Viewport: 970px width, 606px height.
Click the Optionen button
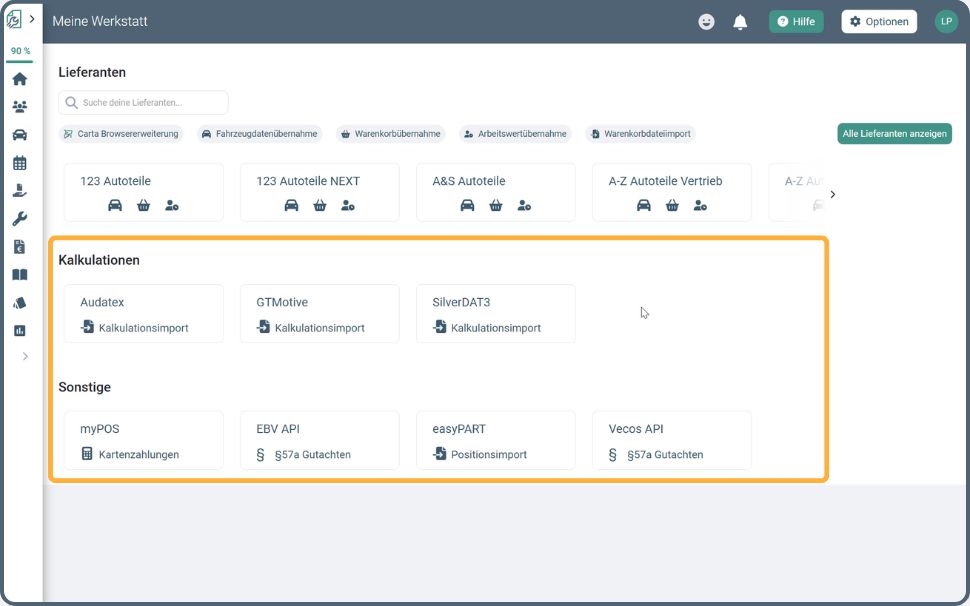pos(879,22)
